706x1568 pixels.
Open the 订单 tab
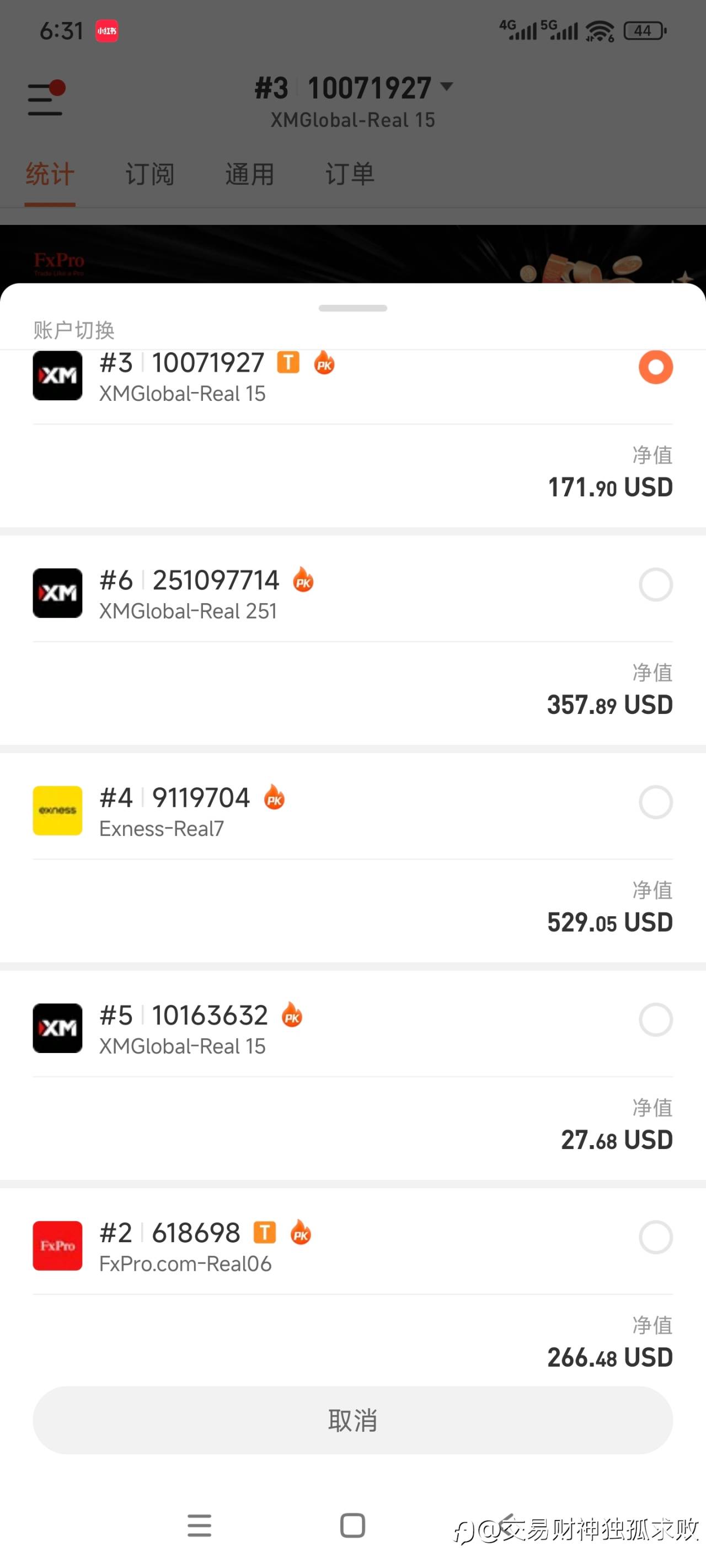[x=350, y=174]
